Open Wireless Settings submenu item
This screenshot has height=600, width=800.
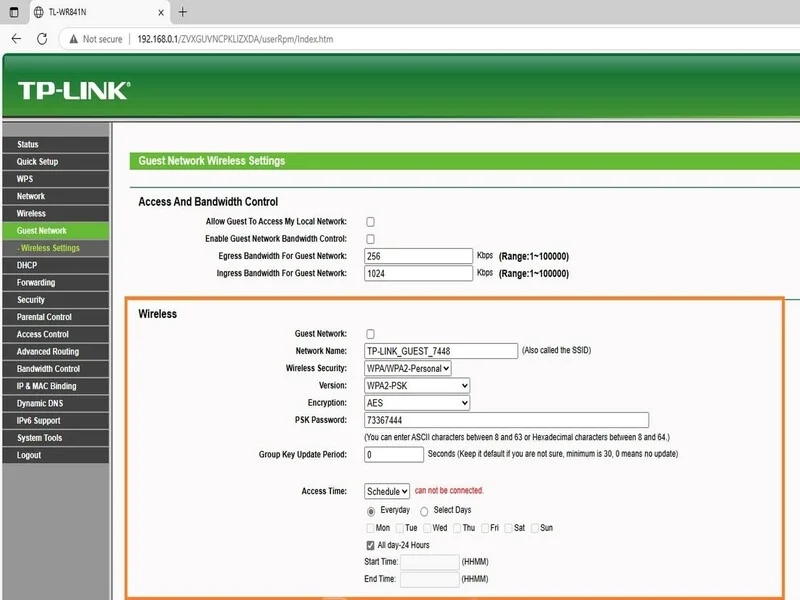pyautogui.click(x=56, y=248)
